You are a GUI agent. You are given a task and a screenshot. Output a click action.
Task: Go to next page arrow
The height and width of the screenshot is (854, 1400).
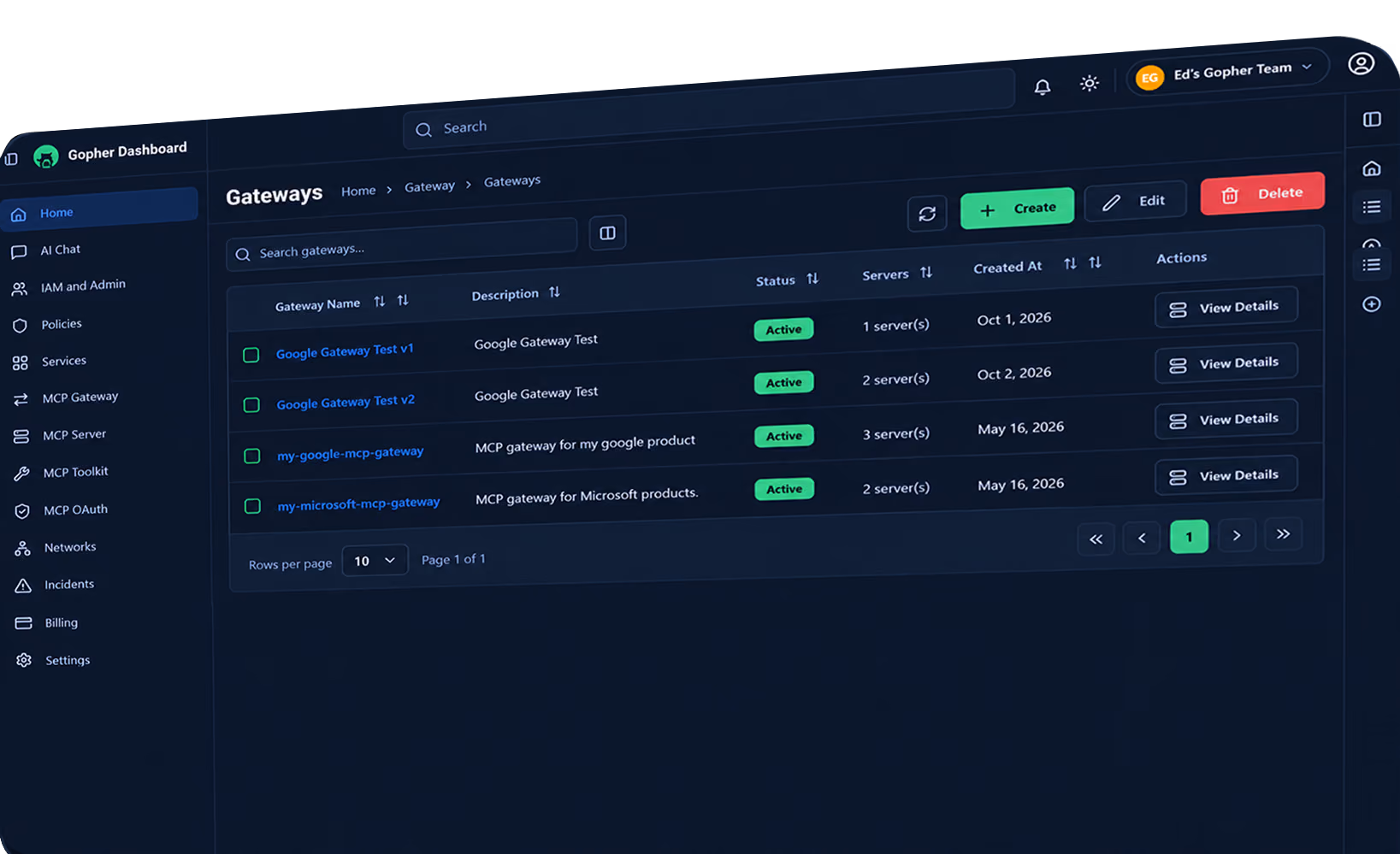pyautogui.click(x=1237, y=535)
